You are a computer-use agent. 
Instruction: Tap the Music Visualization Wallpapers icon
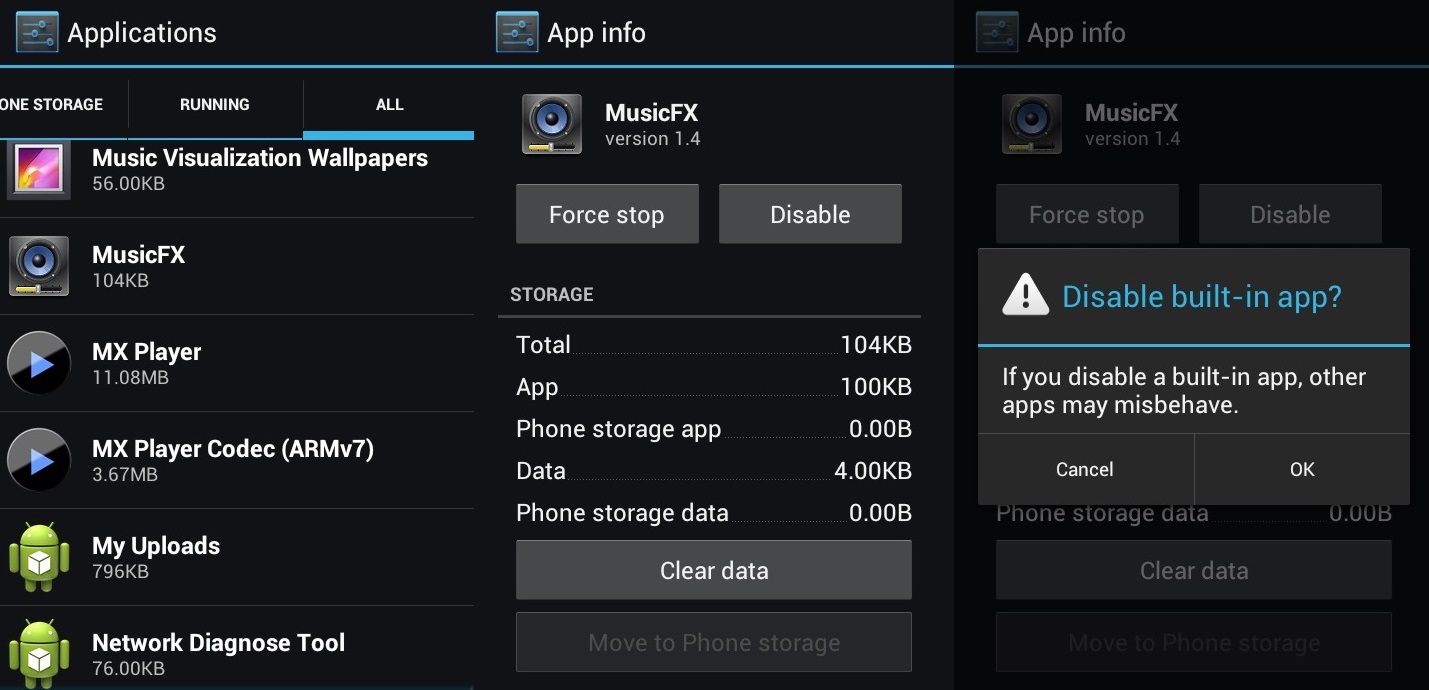(x=39, y=169)
